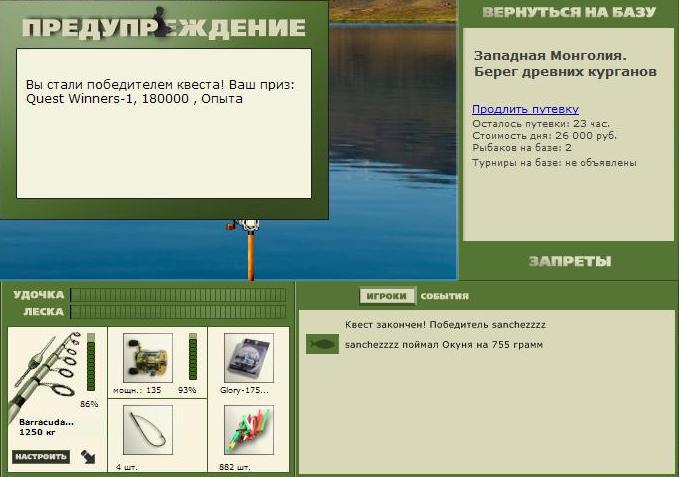
Task: Click the fishing reel on the rod in water
Action: [244, 225]
